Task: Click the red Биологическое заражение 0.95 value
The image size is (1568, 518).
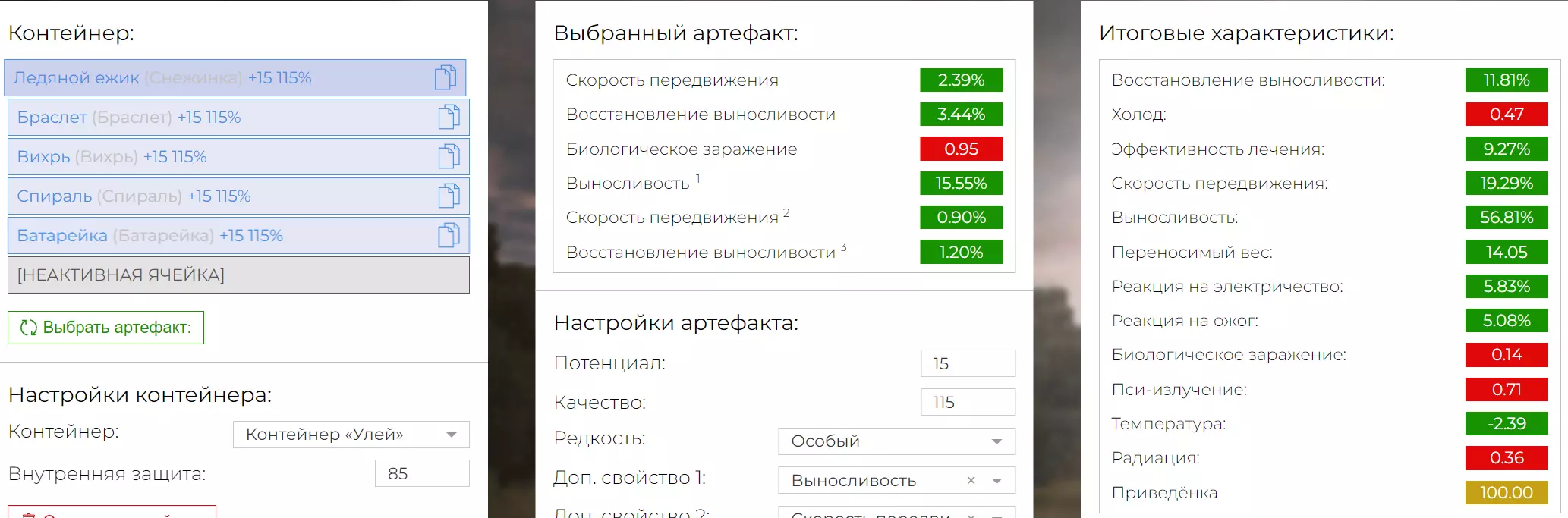Action: pos(961,149)
